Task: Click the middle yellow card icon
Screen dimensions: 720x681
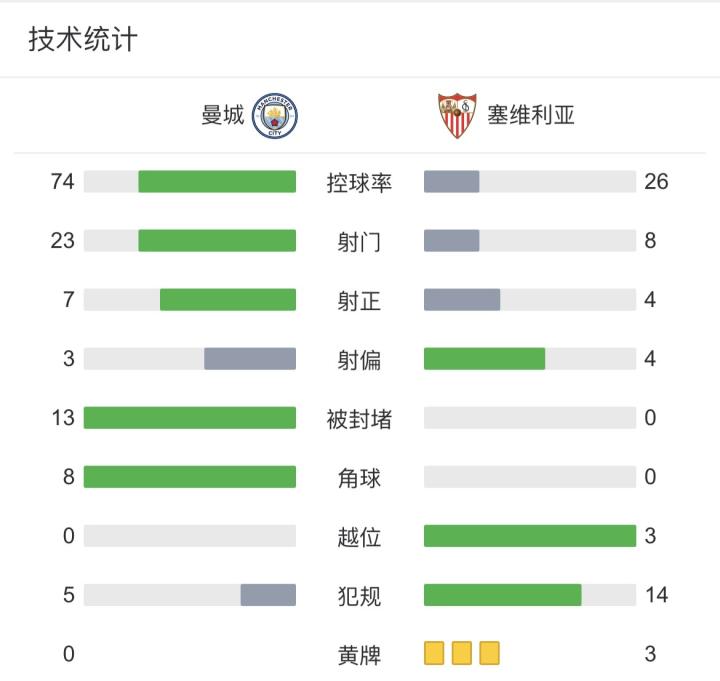Action: [461, 654]
